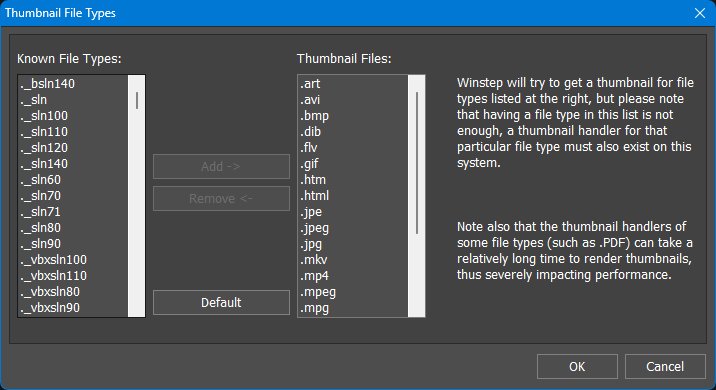Select ._sln70 in the list
The width and height of the screenshot is (716, 390).
[x=73, y=195]
